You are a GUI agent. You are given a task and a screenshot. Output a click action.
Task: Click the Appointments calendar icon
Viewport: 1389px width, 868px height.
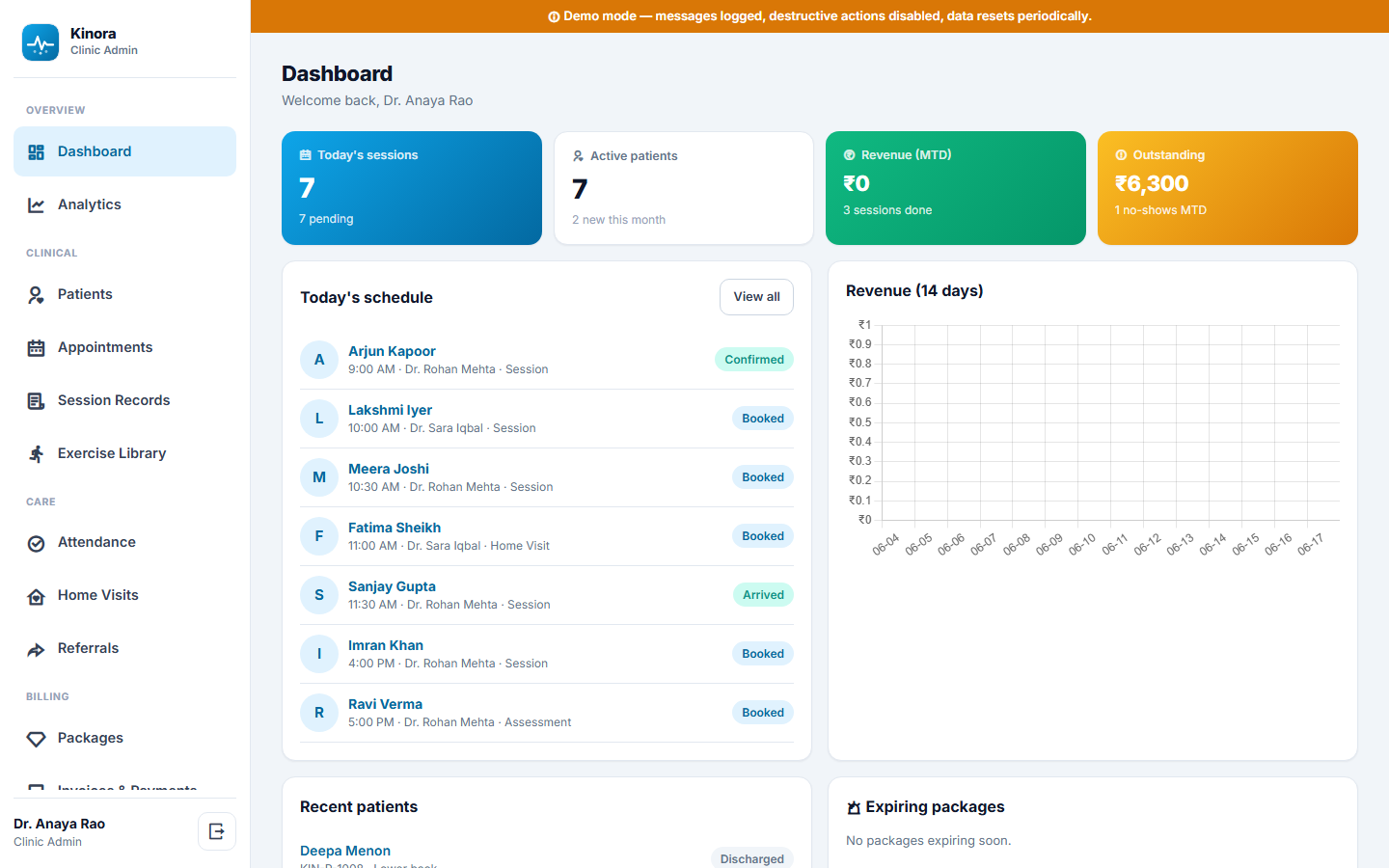37,348
